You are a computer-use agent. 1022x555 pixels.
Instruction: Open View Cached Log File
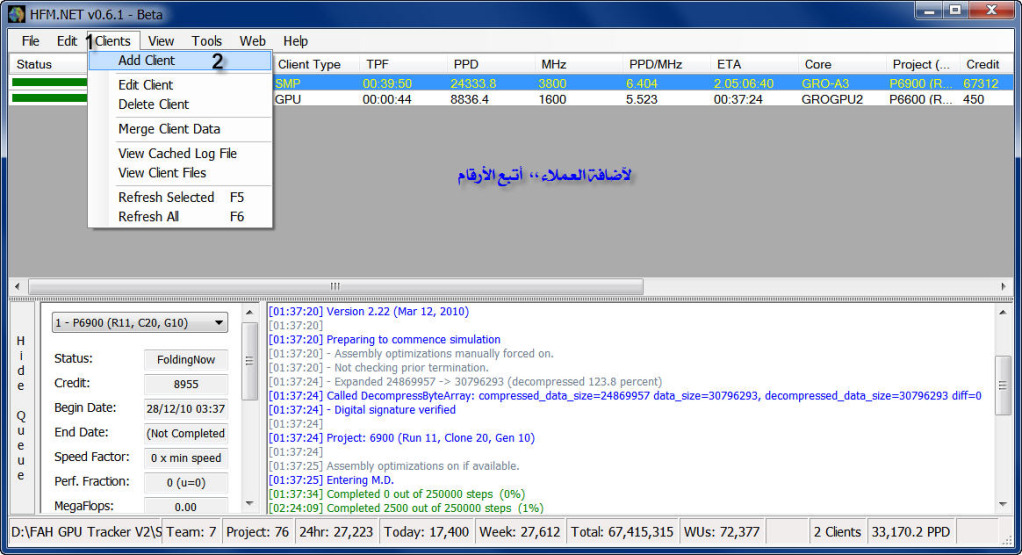(x=180, y=154)
